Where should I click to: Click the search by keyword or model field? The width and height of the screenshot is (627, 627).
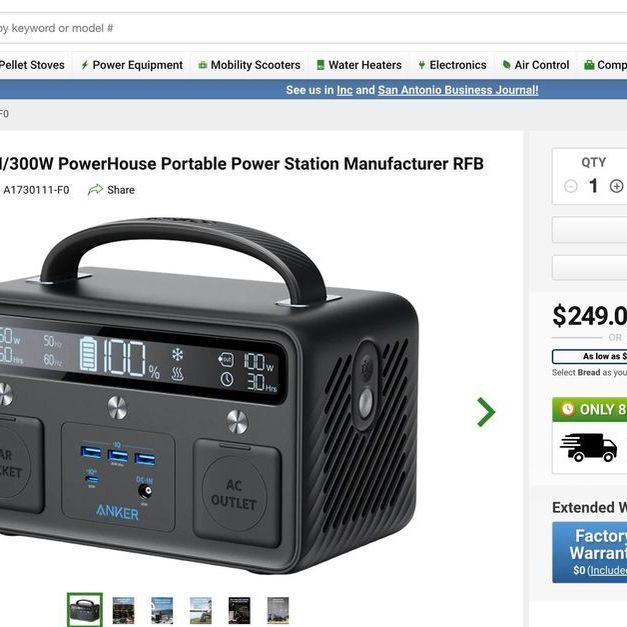(314, 28)
